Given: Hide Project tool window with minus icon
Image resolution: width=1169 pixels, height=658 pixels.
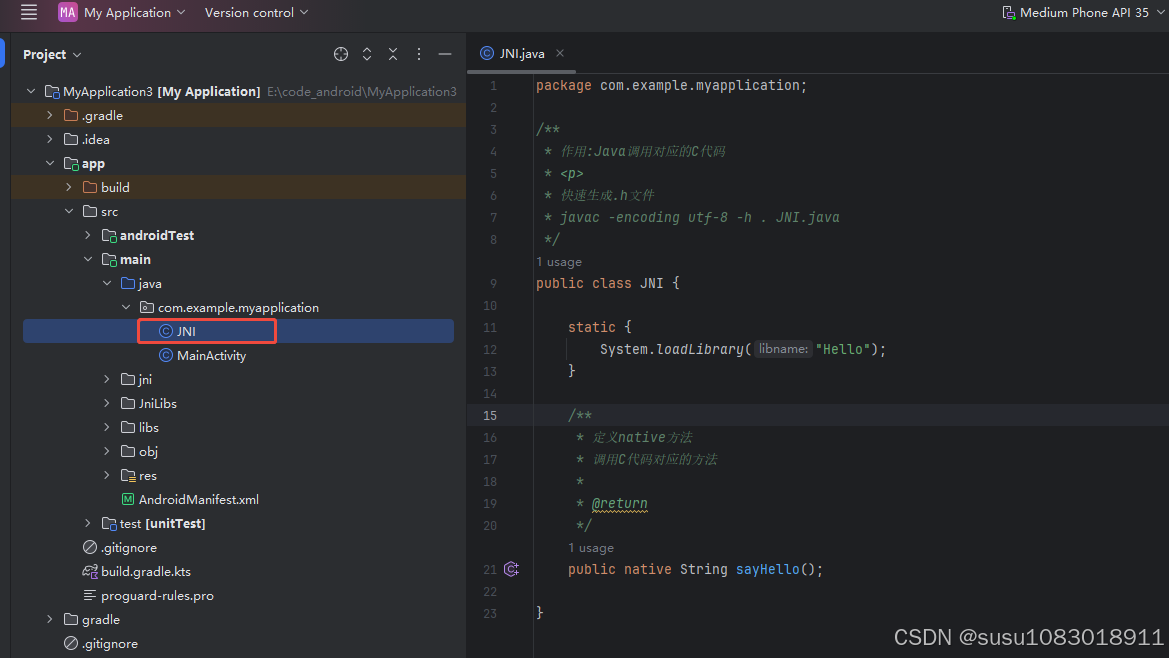Looking at the screenshot, I should [x=445, y=53].
